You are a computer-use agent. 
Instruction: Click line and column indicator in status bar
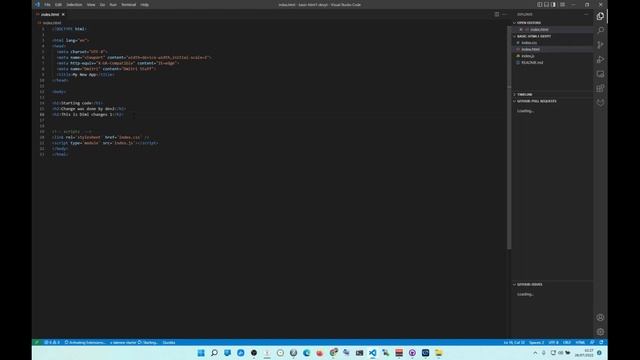[514, 342]
